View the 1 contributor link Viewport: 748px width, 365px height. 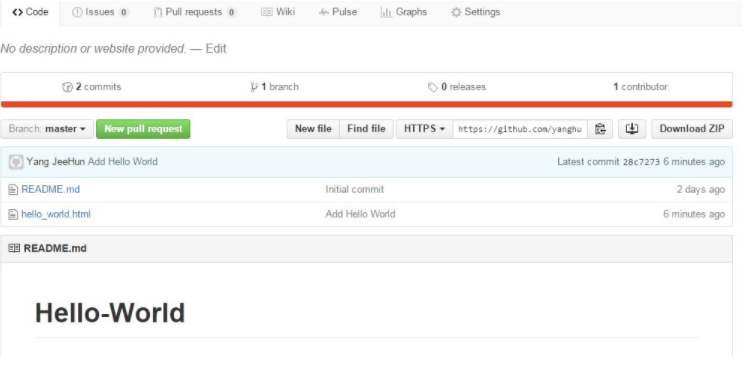pyautogui.click(x=640, y=87)
